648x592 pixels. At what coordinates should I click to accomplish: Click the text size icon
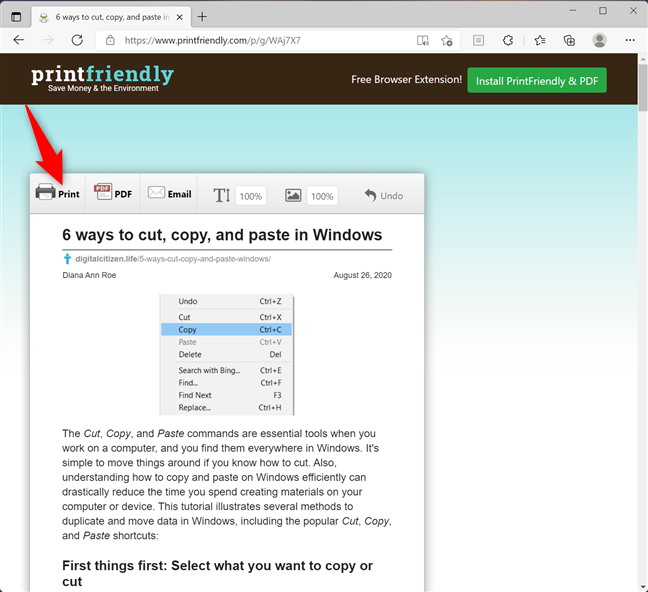click(222, 195)
